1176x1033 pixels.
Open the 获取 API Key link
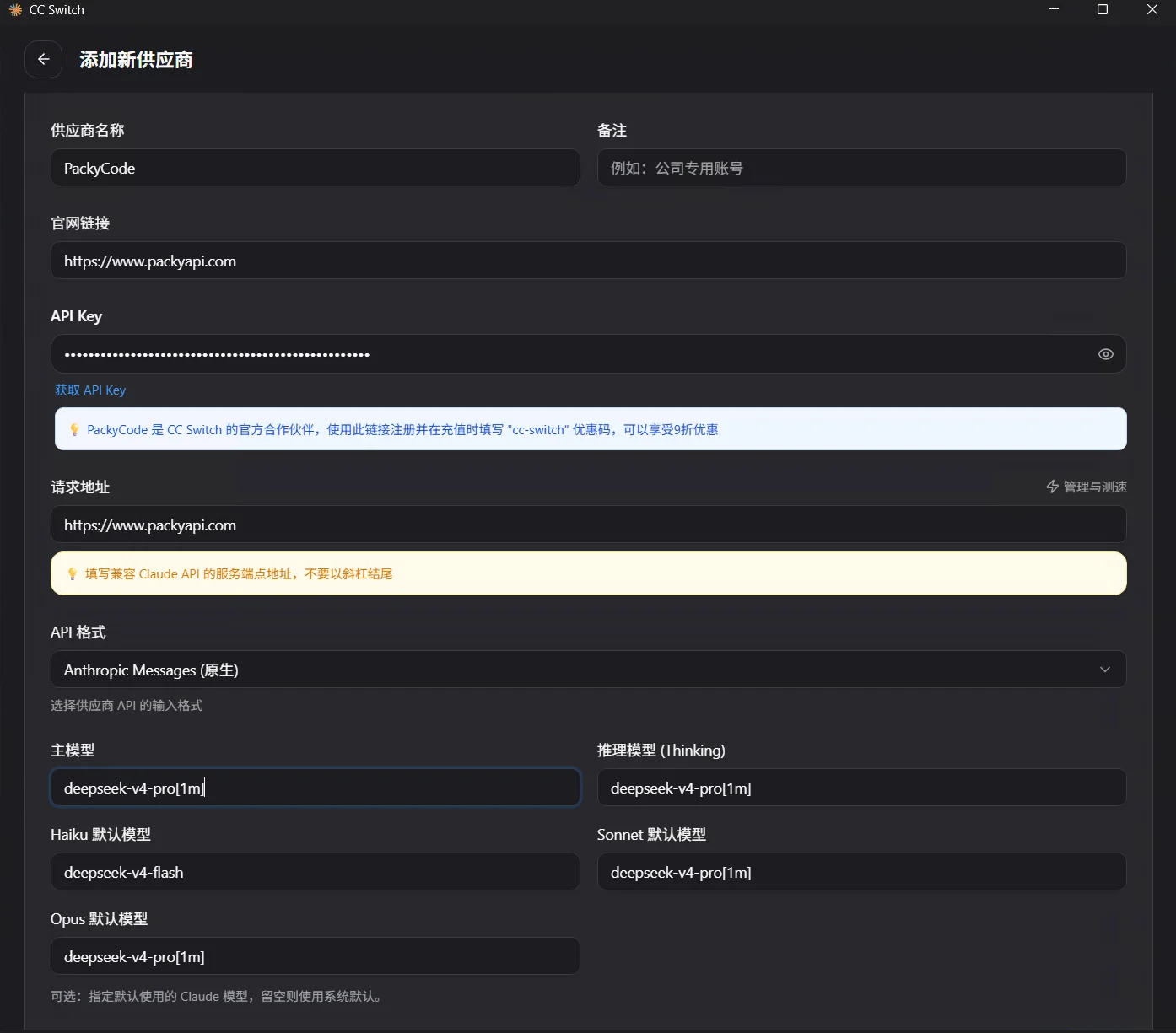(90, 390)
